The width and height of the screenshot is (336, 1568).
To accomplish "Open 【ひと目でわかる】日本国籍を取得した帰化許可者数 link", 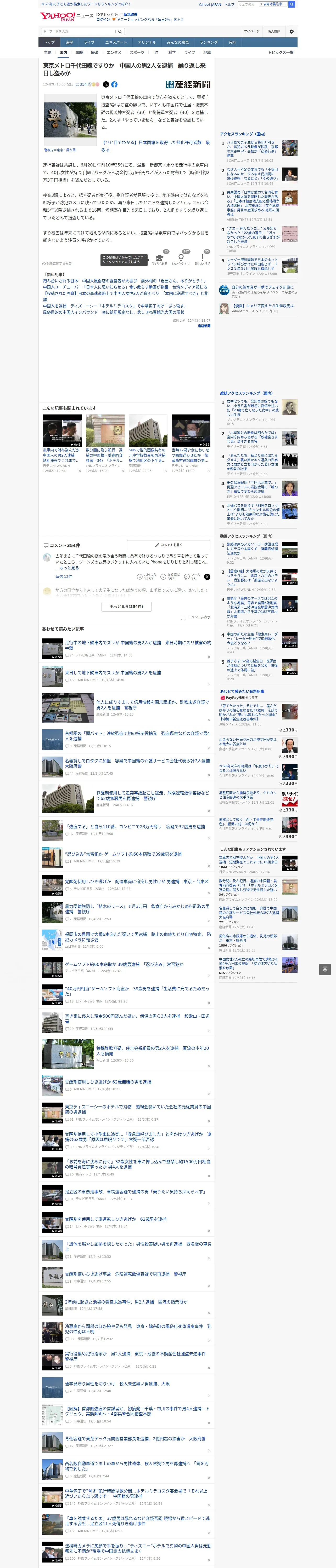I will pyautogui.click(x=155, y=146).
